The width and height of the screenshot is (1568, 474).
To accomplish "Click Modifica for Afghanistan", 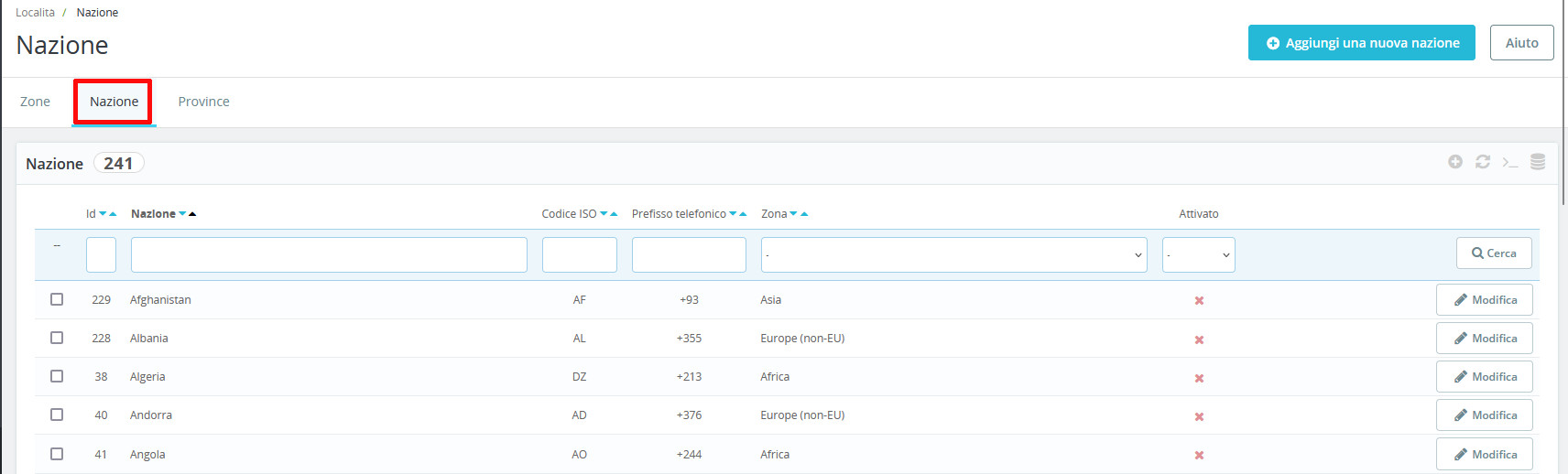I will 1485,300.
